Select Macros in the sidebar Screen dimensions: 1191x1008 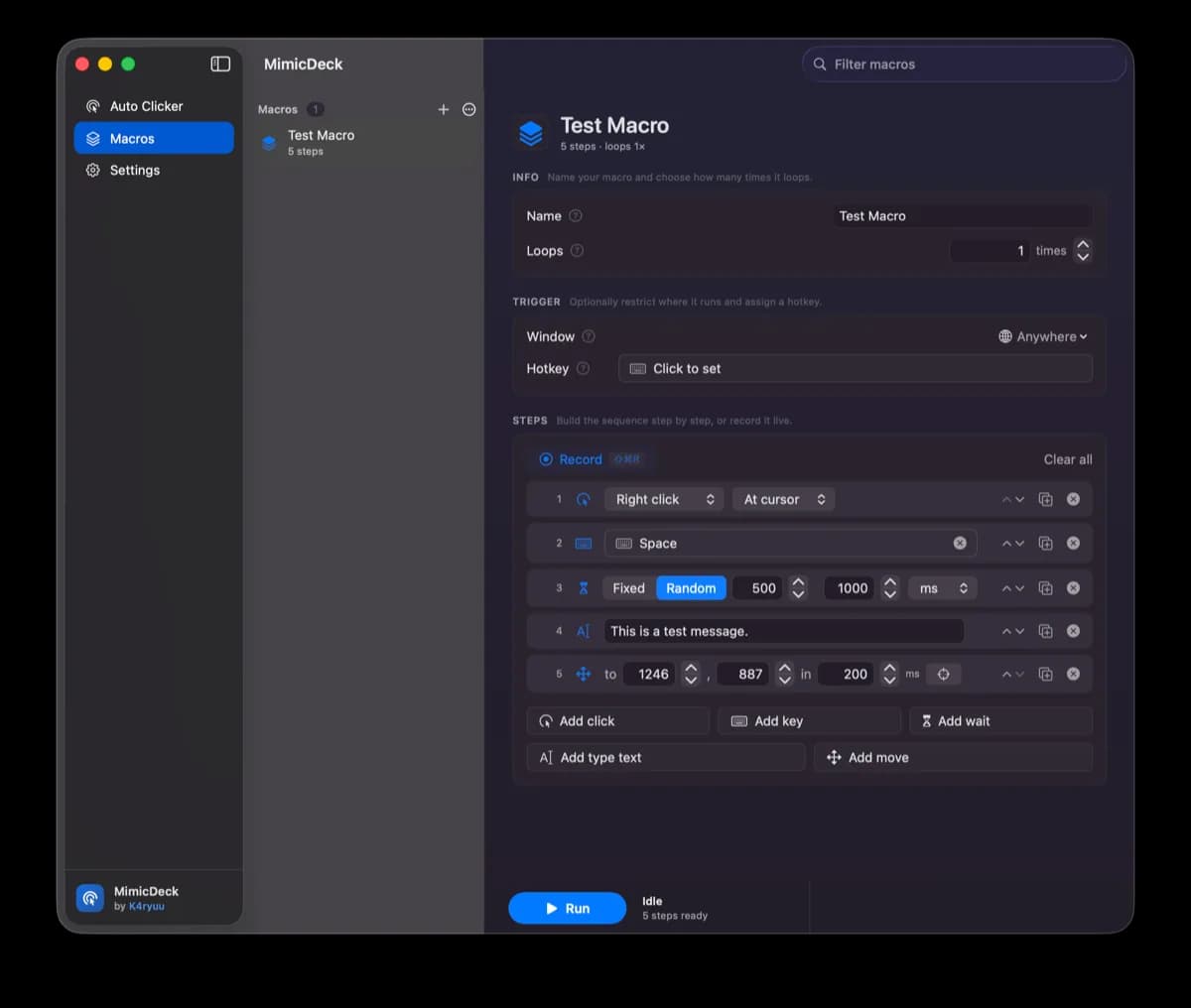pyautogui.click(x=154, y=138)
